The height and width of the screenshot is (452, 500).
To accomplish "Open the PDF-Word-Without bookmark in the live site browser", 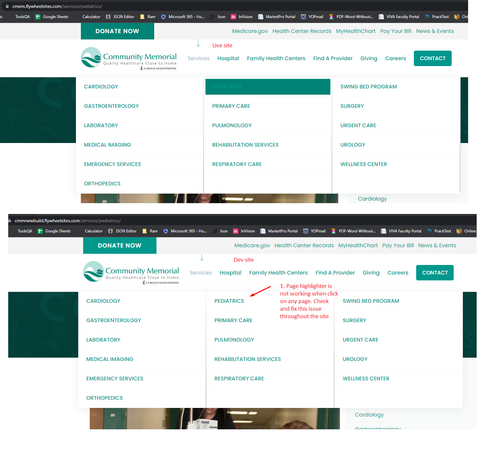I will pos(351,17).
